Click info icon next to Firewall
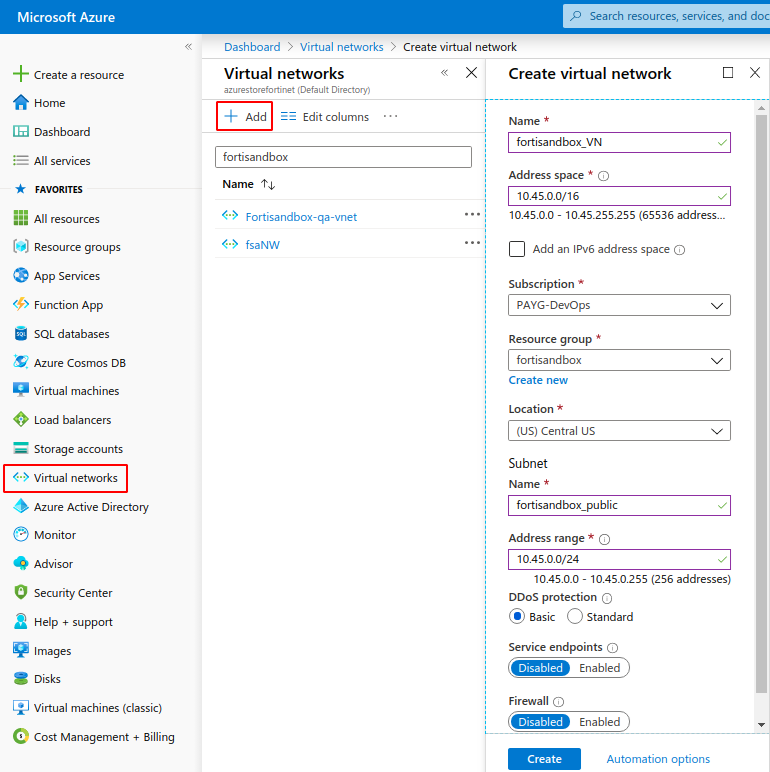The width and height of the screenshot is (770, 772). click(558, 702)
